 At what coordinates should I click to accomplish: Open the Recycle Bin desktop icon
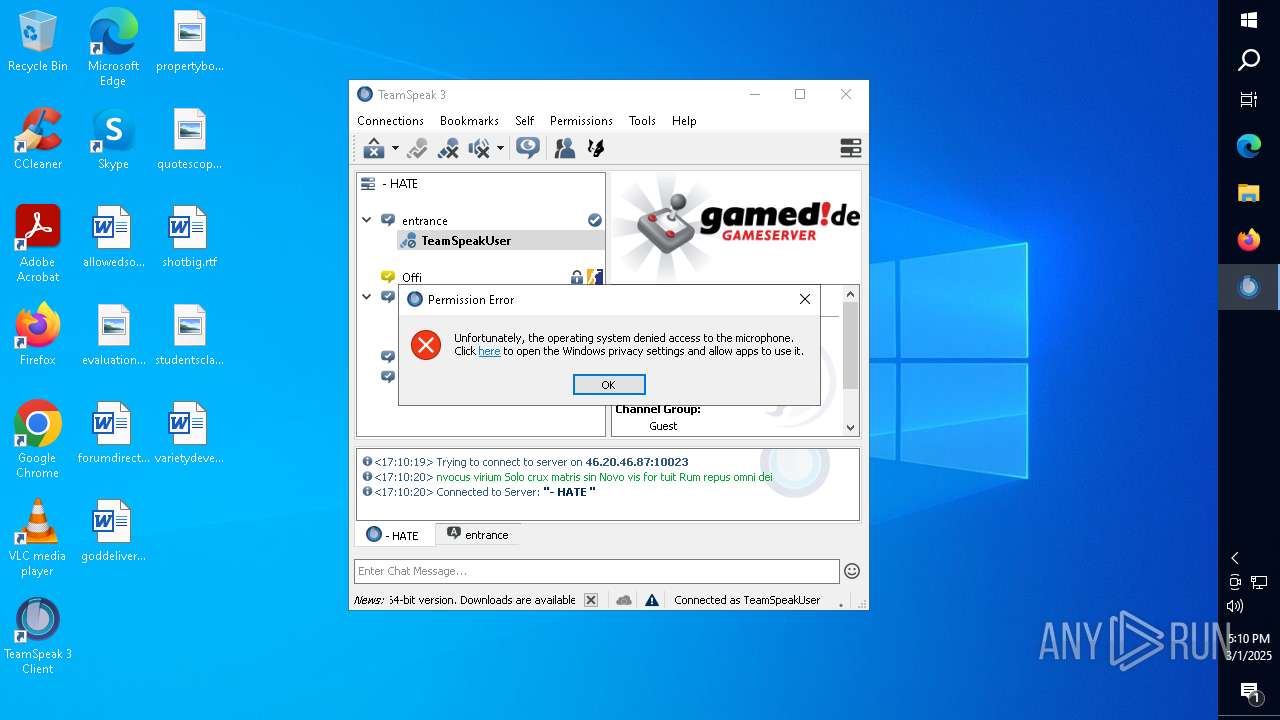point(38,42)
